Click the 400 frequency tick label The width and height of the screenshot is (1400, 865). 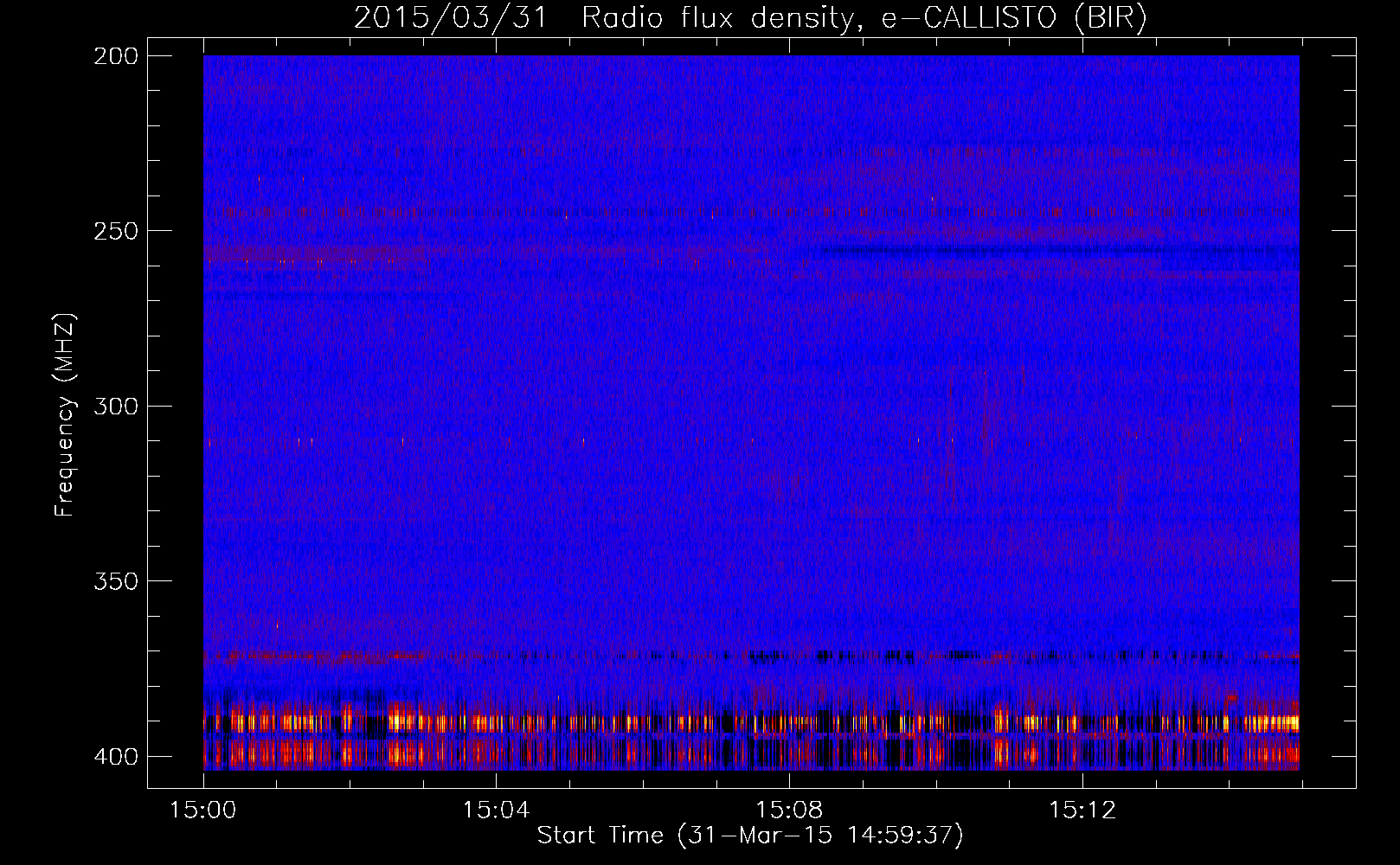(116, 757)
